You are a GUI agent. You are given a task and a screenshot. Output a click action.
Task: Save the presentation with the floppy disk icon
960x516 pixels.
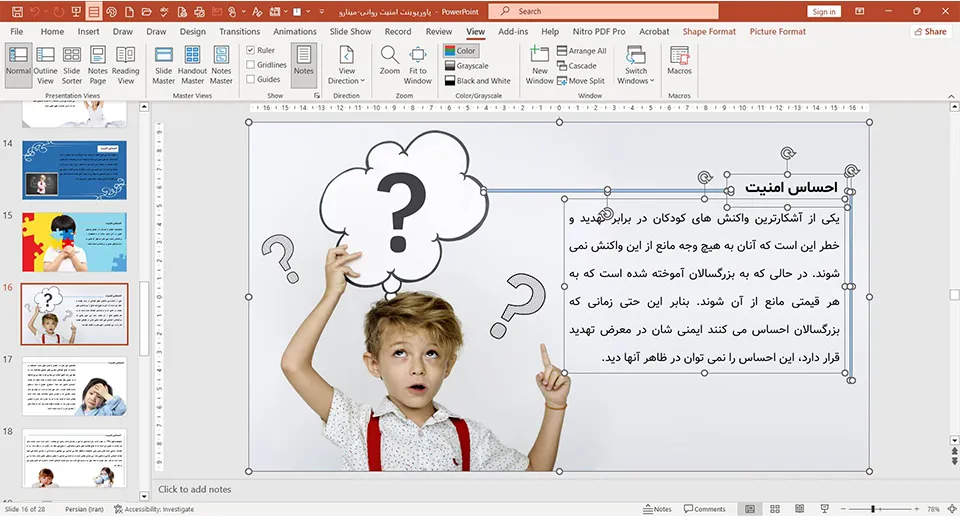pyautogui.click(x=17, y=12)
